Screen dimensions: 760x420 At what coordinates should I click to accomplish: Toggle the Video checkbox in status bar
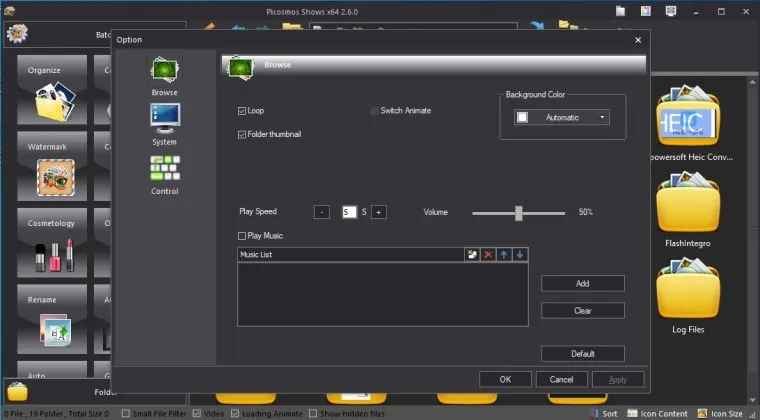[x=197, y=414]
